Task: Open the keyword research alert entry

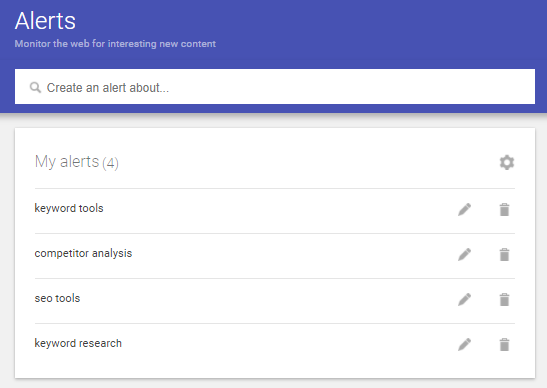Action: tap(78, 343)
